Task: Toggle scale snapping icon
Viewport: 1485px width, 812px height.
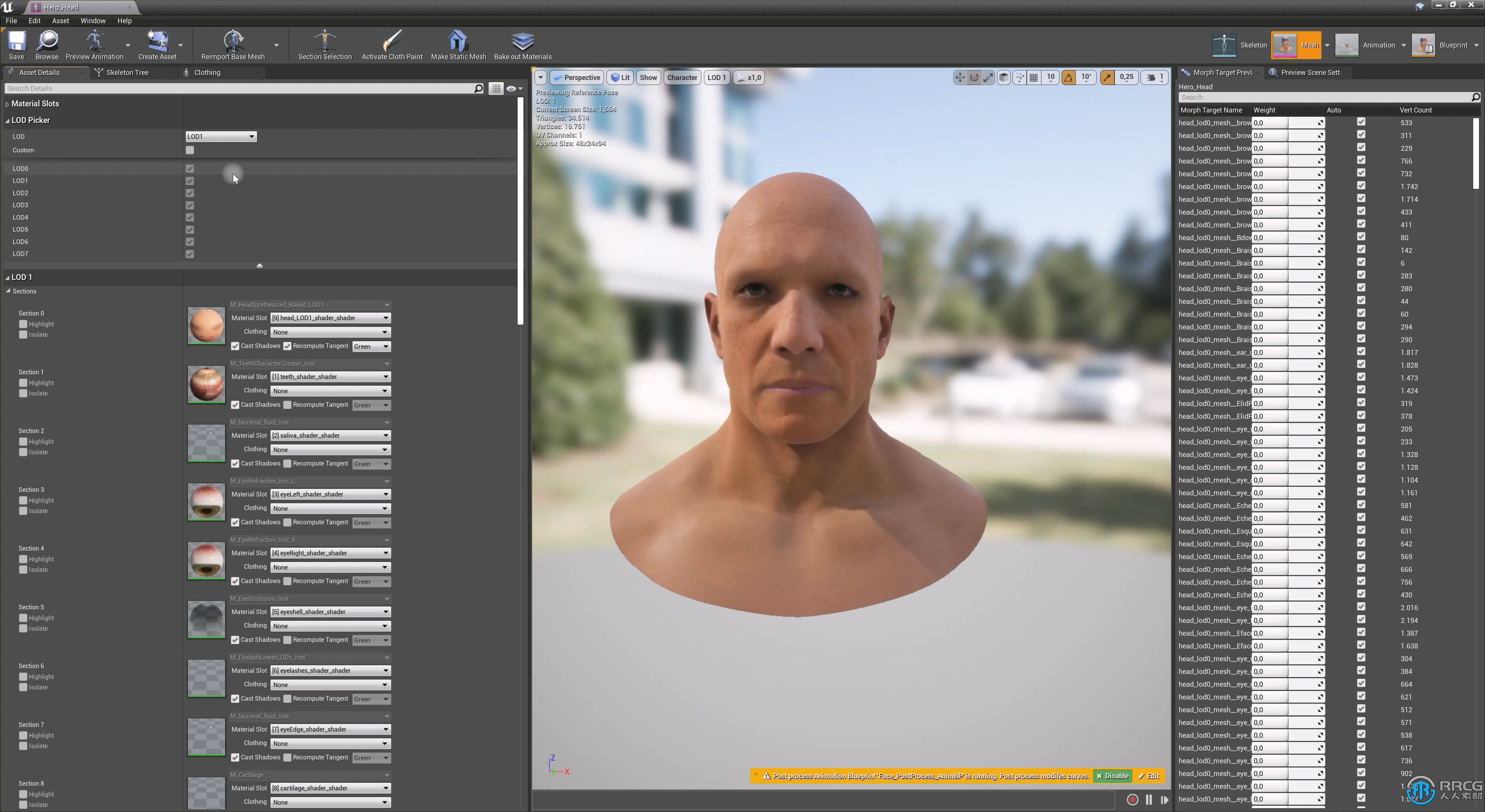Action: coord(1108,77)
